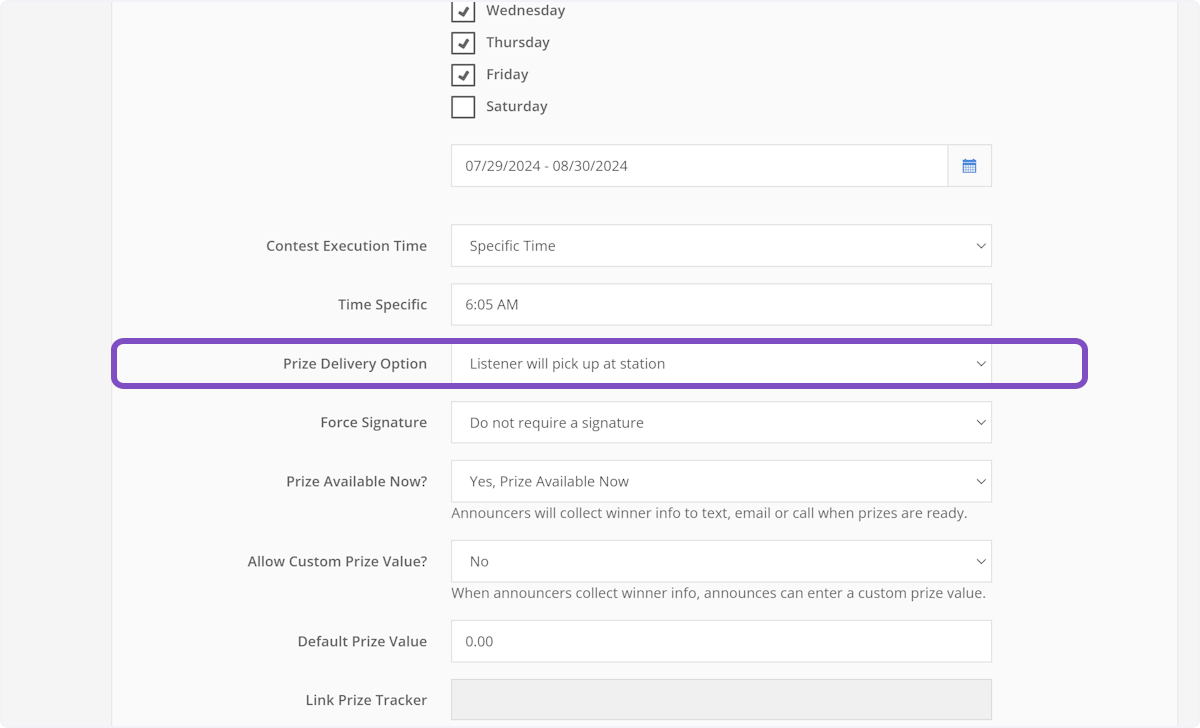Image resolution: width=1200 pixels, height=728 pixels.
Task: Open the Contest Execution Time dropdown
Action: 720,245
